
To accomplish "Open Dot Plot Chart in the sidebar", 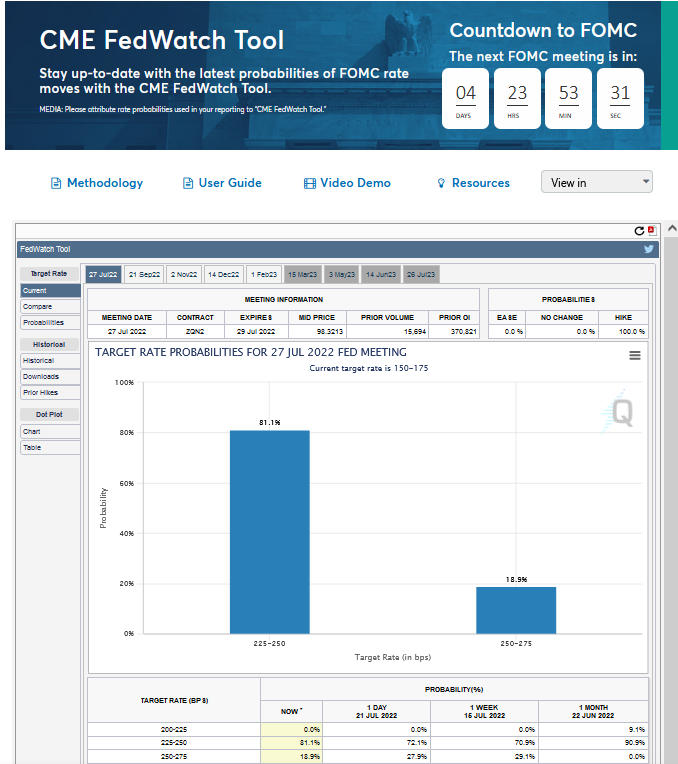I will [50, 432].
